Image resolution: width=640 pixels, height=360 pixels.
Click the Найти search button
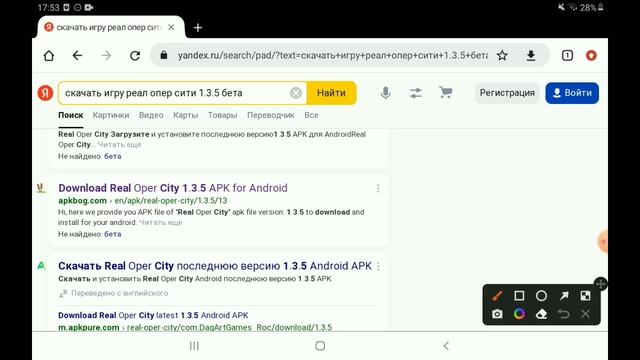pos(331,93)
